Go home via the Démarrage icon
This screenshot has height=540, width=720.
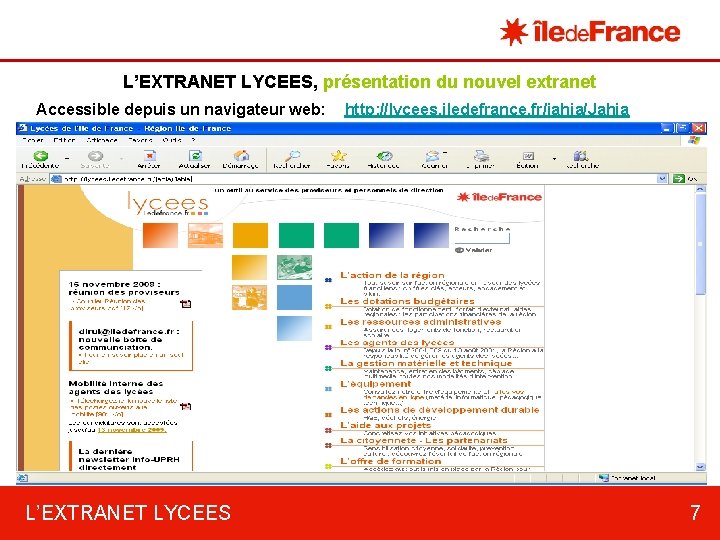coord(241,156)
